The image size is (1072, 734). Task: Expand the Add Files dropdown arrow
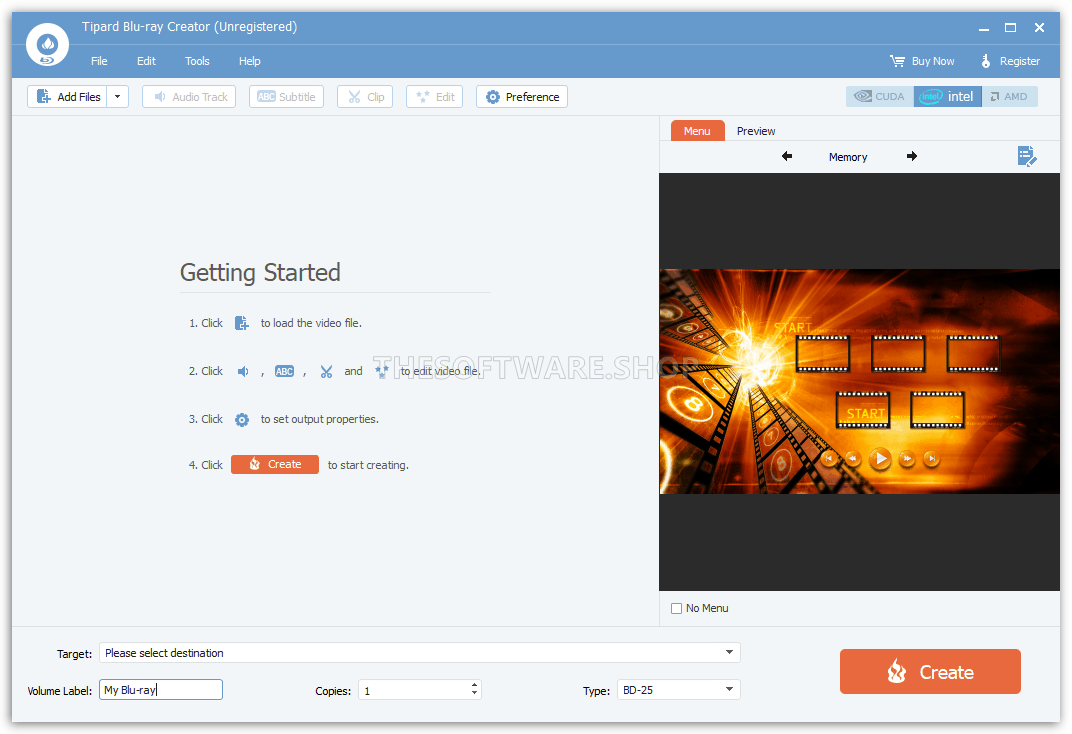click(118, 97)
